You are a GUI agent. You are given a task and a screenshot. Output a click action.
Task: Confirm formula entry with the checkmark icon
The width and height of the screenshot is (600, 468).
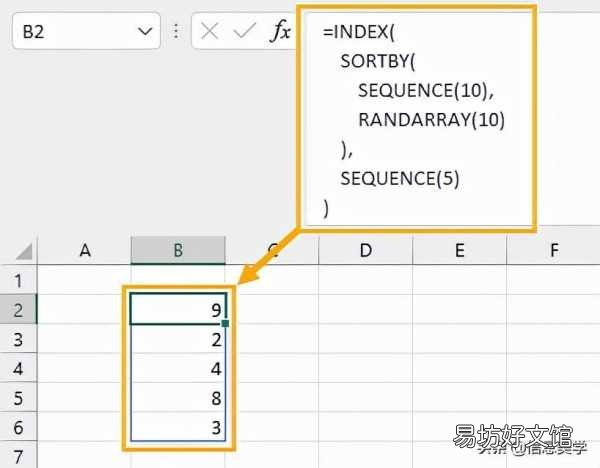tap(244, 31)
